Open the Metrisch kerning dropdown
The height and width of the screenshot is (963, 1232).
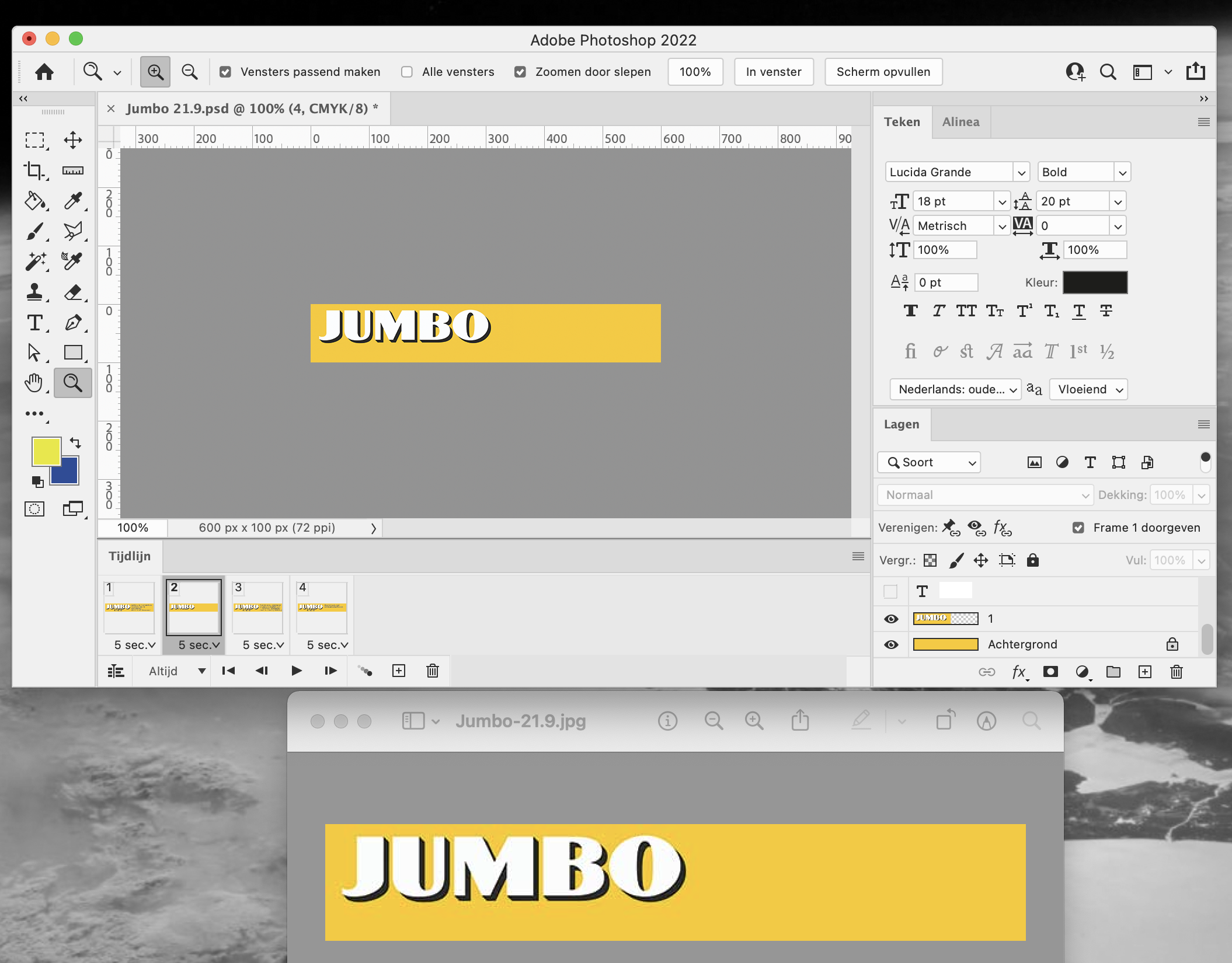coord(1002,226)
